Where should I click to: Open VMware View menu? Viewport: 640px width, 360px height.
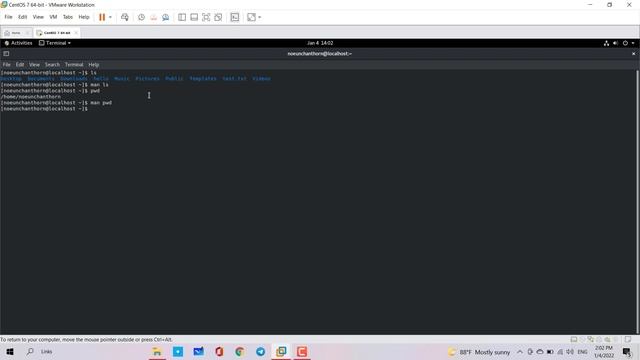click(38, 17)
